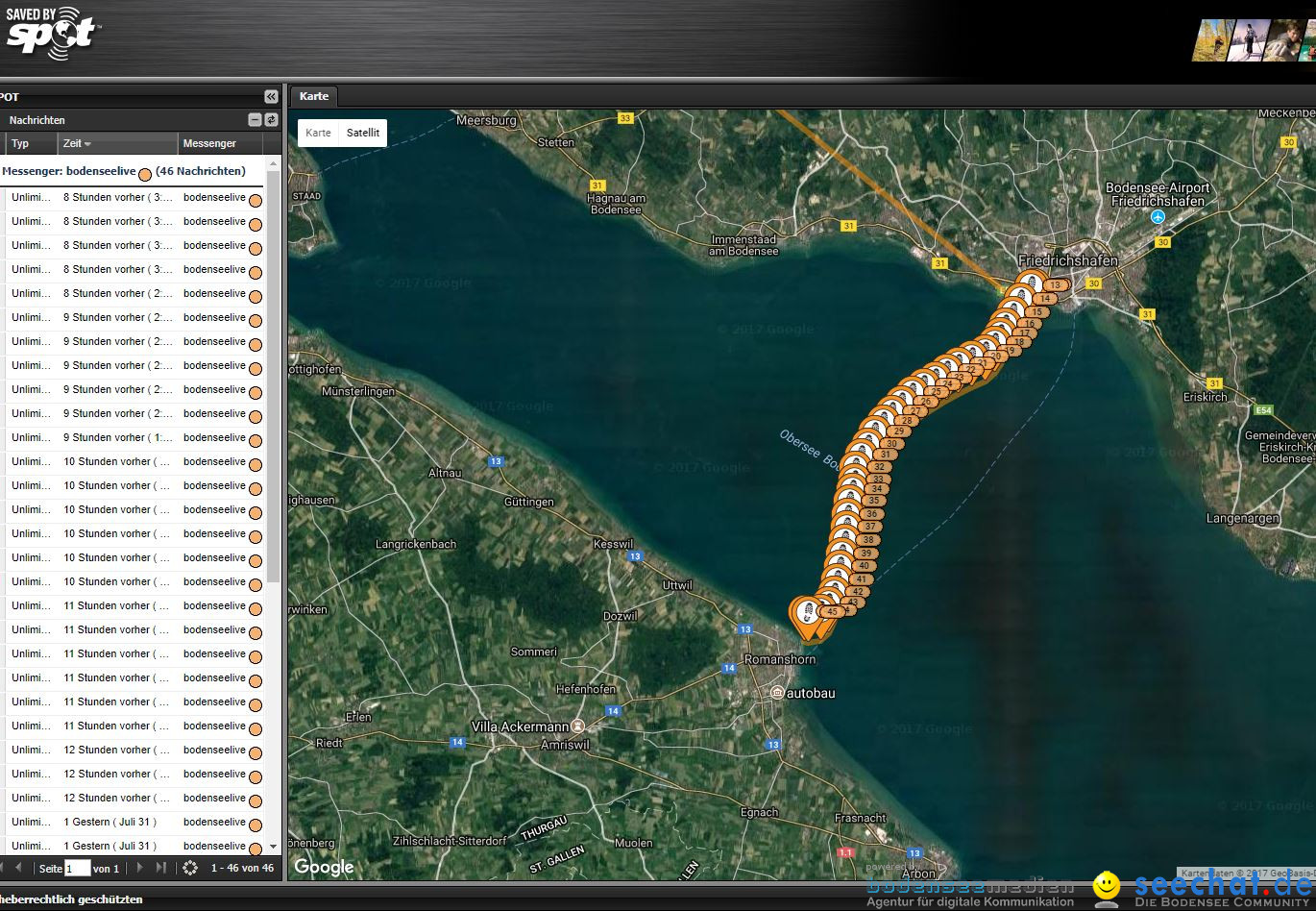This screenshot has height=911, width=1316.
Task: Click the large footprint pin near Romanshorn
Action: 807,615
